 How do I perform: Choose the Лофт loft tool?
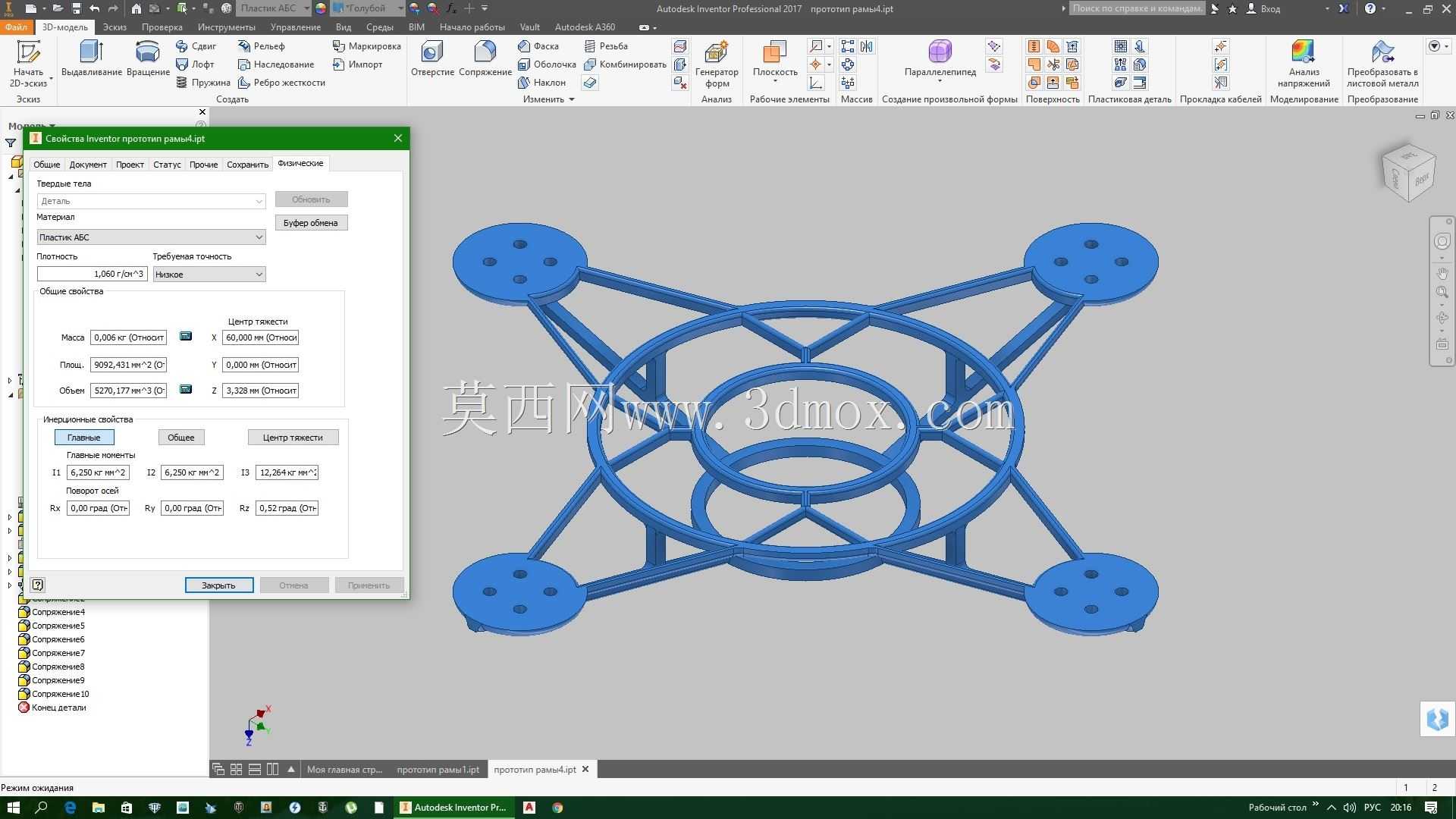196,64
